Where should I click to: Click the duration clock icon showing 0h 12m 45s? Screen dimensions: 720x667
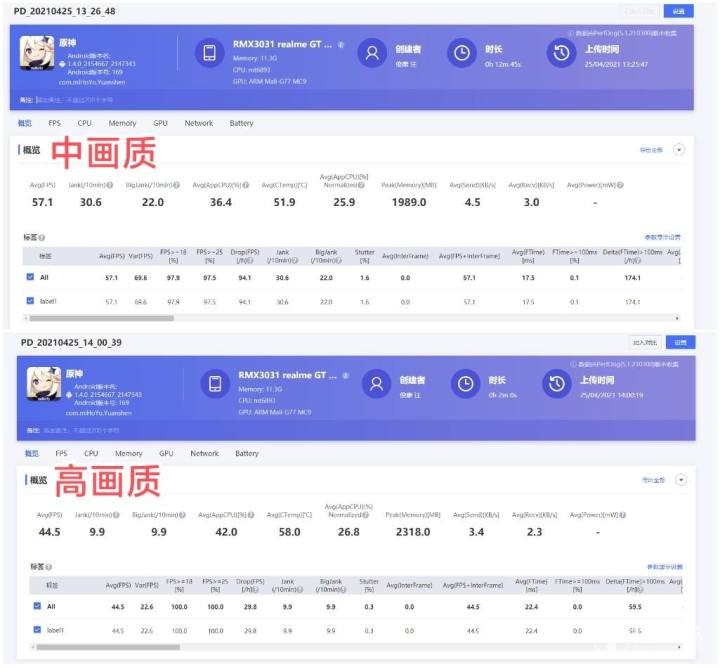point(461,53)
